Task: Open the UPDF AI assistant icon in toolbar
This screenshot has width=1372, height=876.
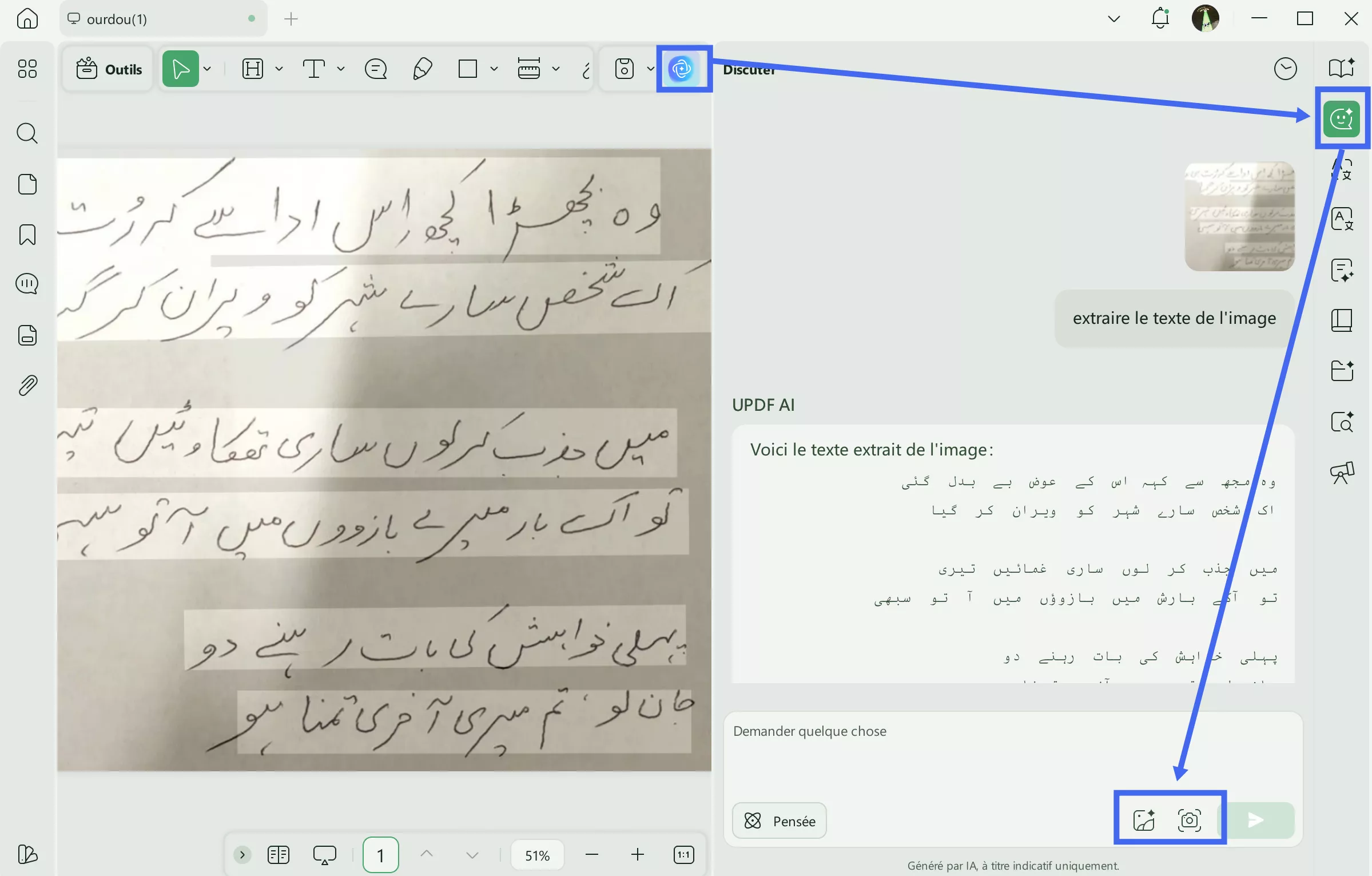Action: click(681, 69)
